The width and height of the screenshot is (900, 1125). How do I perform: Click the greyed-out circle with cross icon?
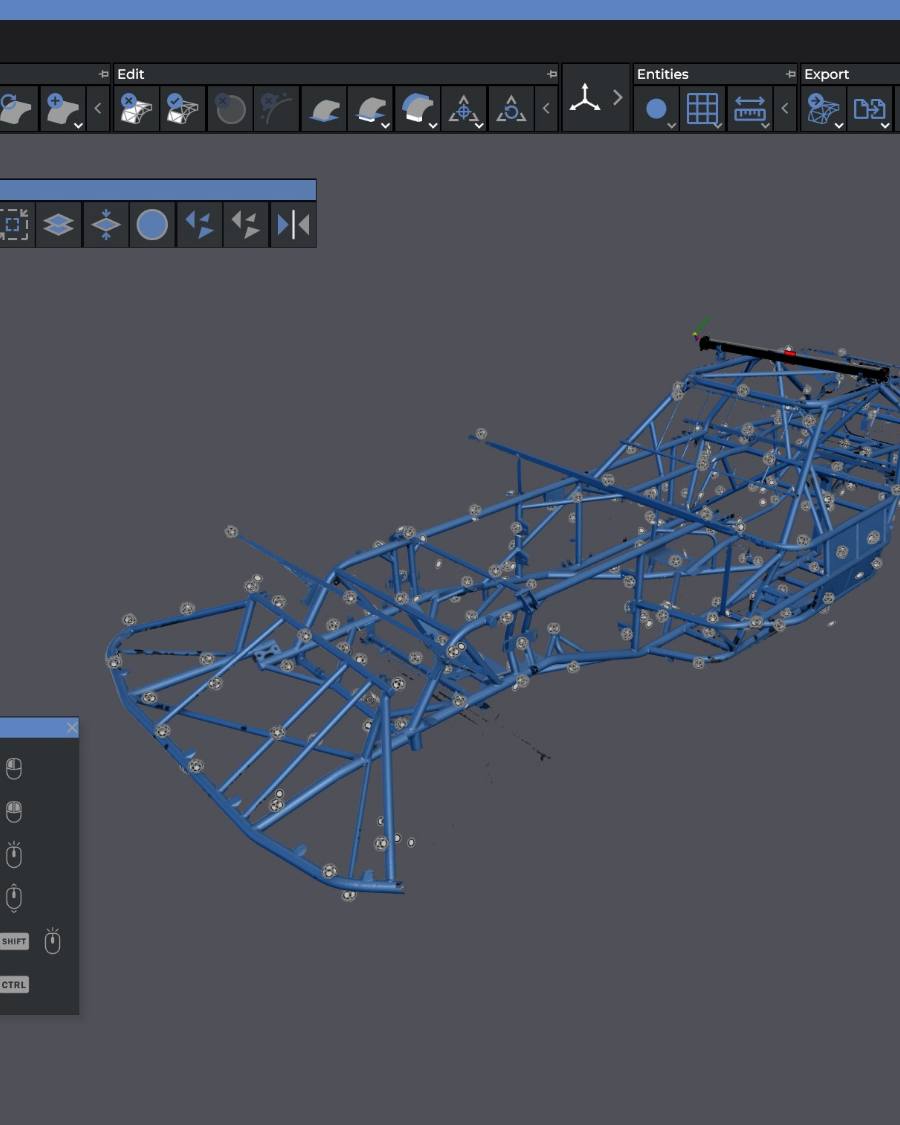click(x=230, y=108)
